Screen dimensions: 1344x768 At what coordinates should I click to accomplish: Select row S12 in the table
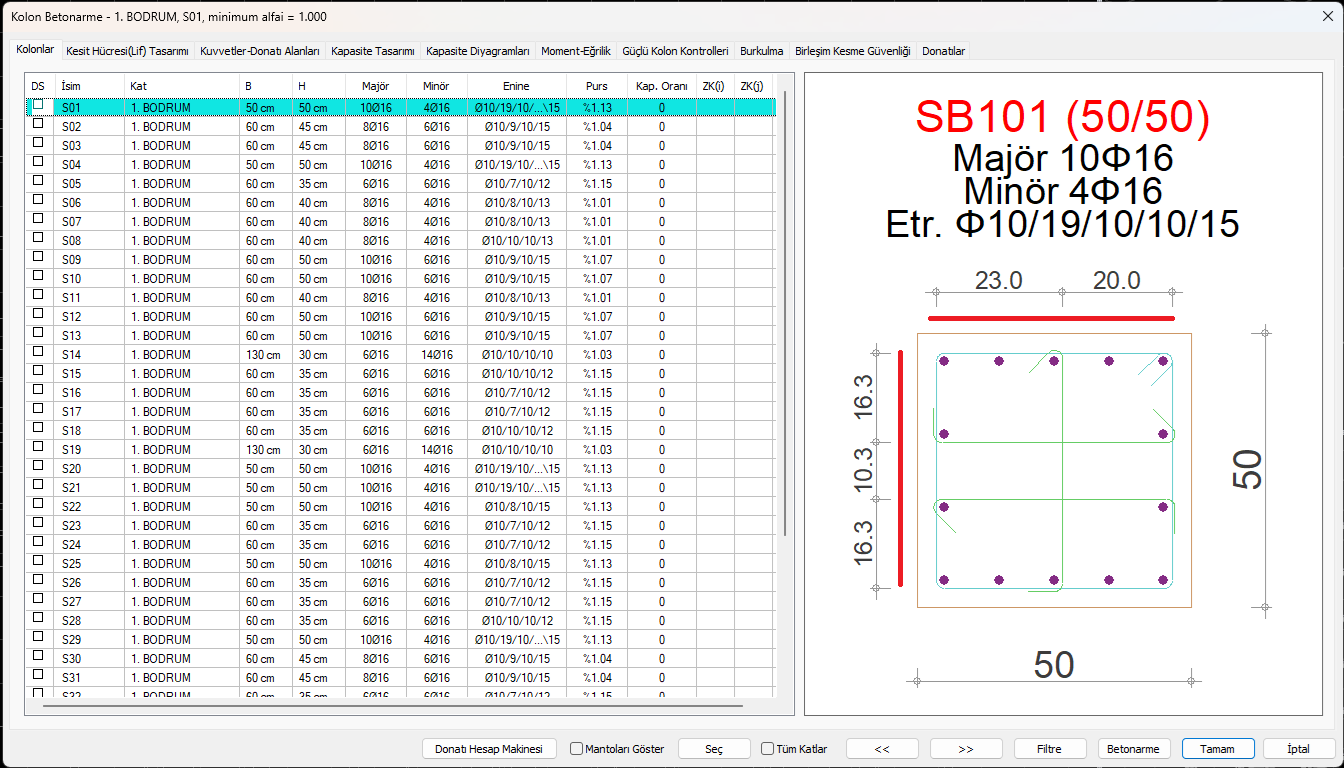point(400,316)
